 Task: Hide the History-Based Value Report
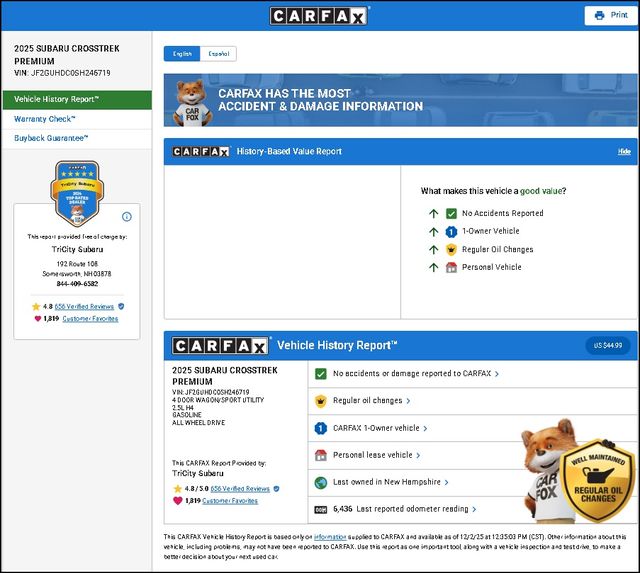pyautogui.click(x=624, y=151)
